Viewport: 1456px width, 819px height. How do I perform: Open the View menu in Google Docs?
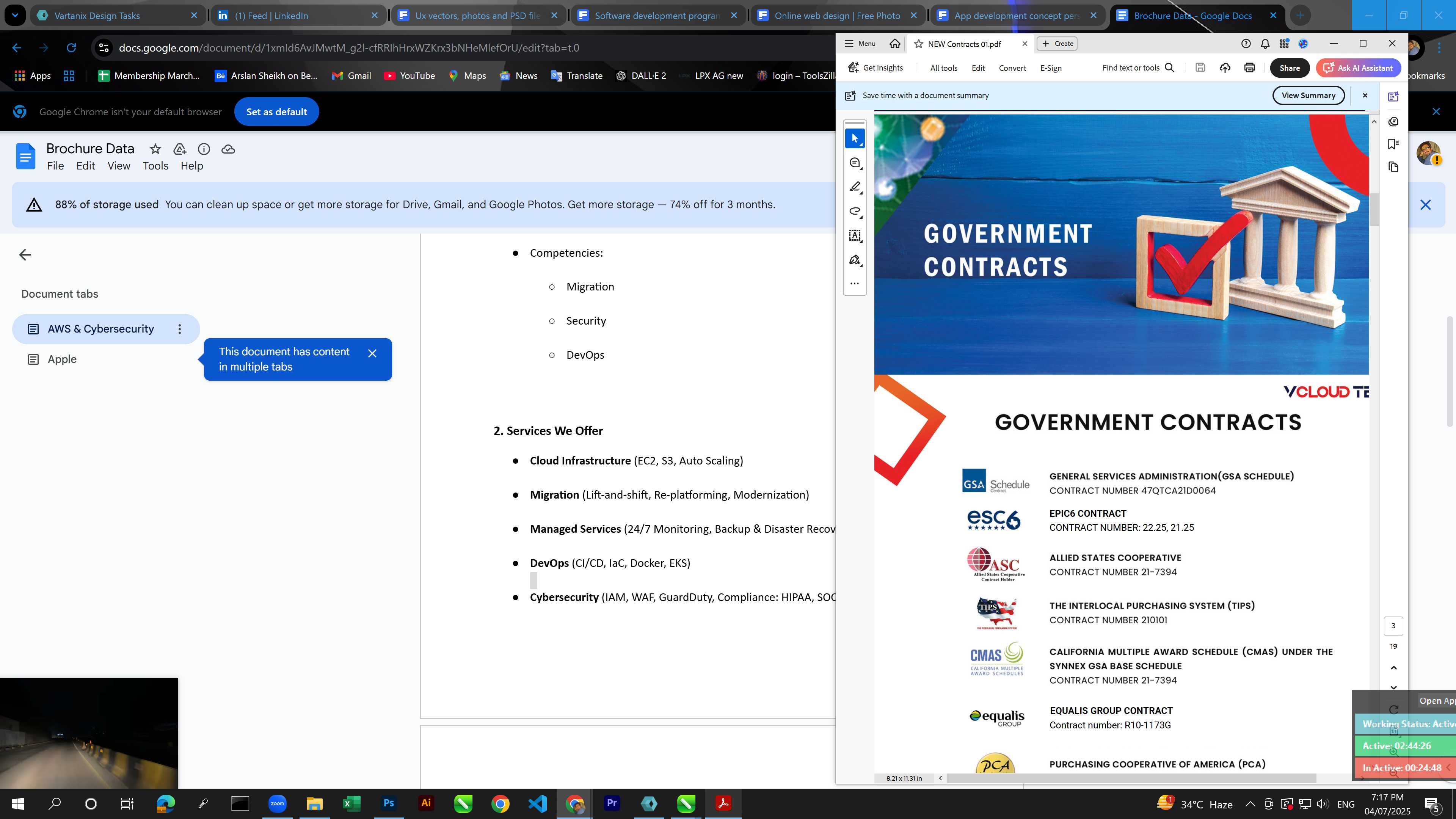pos(119,166)
